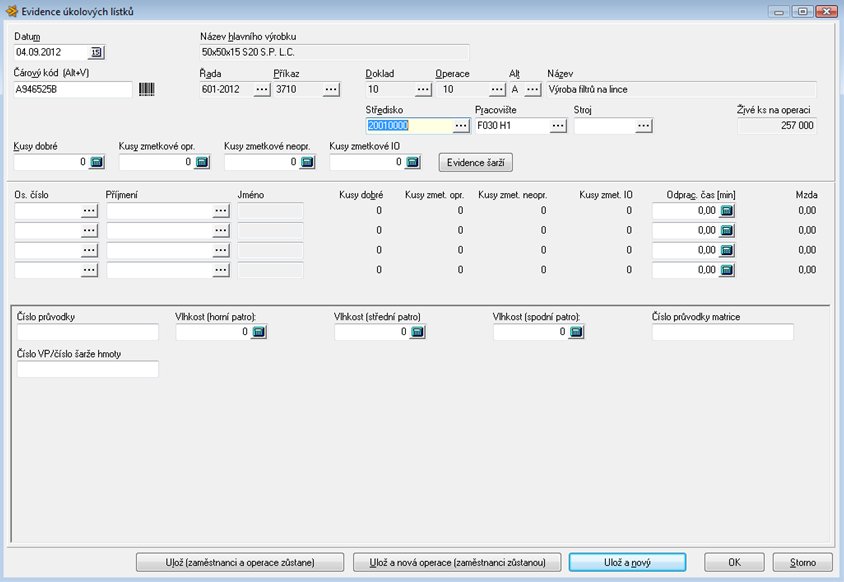Open lookup for Příkaz 3710

click(x=332, y=89)
